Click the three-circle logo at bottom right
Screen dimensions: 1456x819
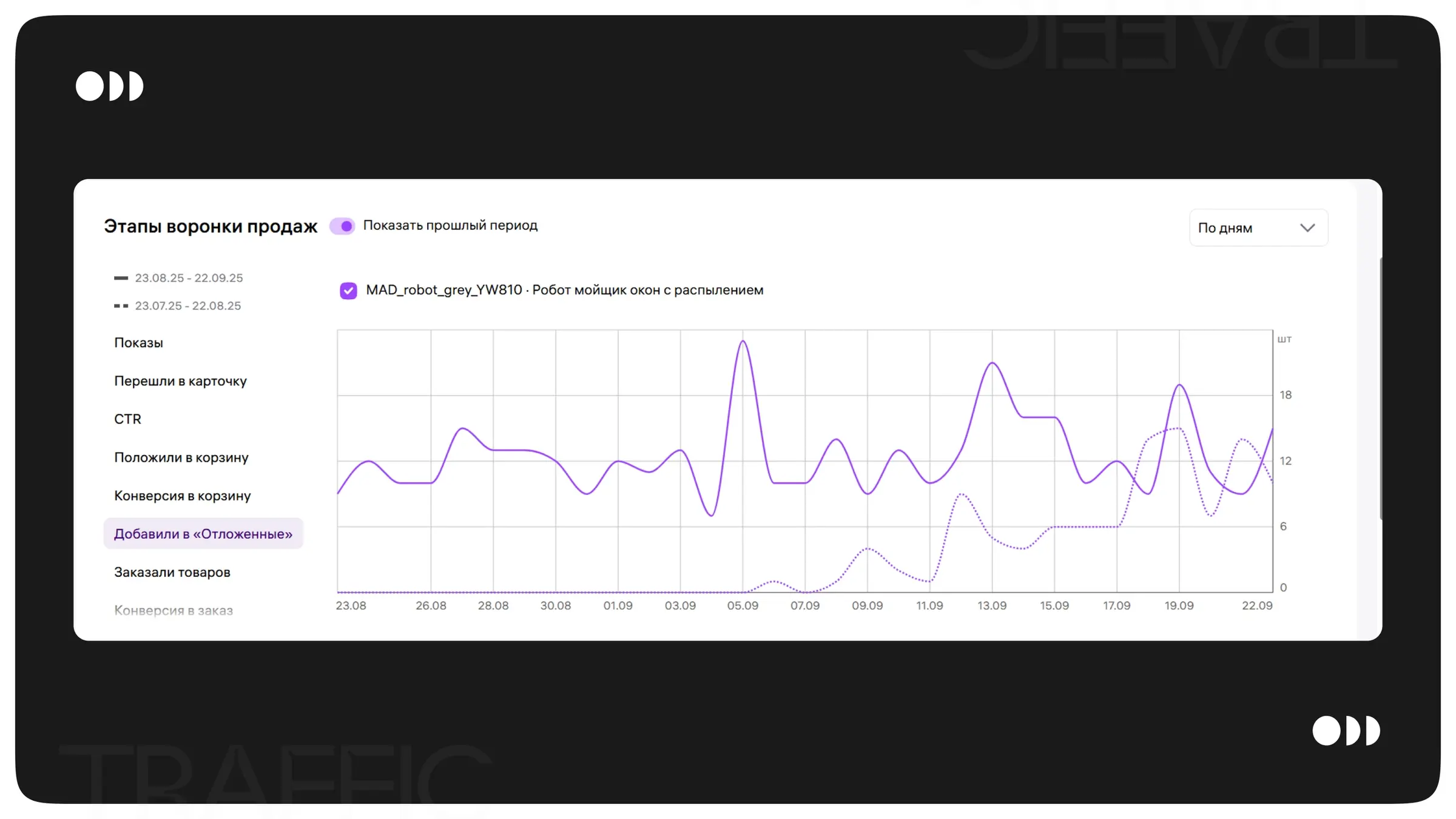click(1346, 730)
